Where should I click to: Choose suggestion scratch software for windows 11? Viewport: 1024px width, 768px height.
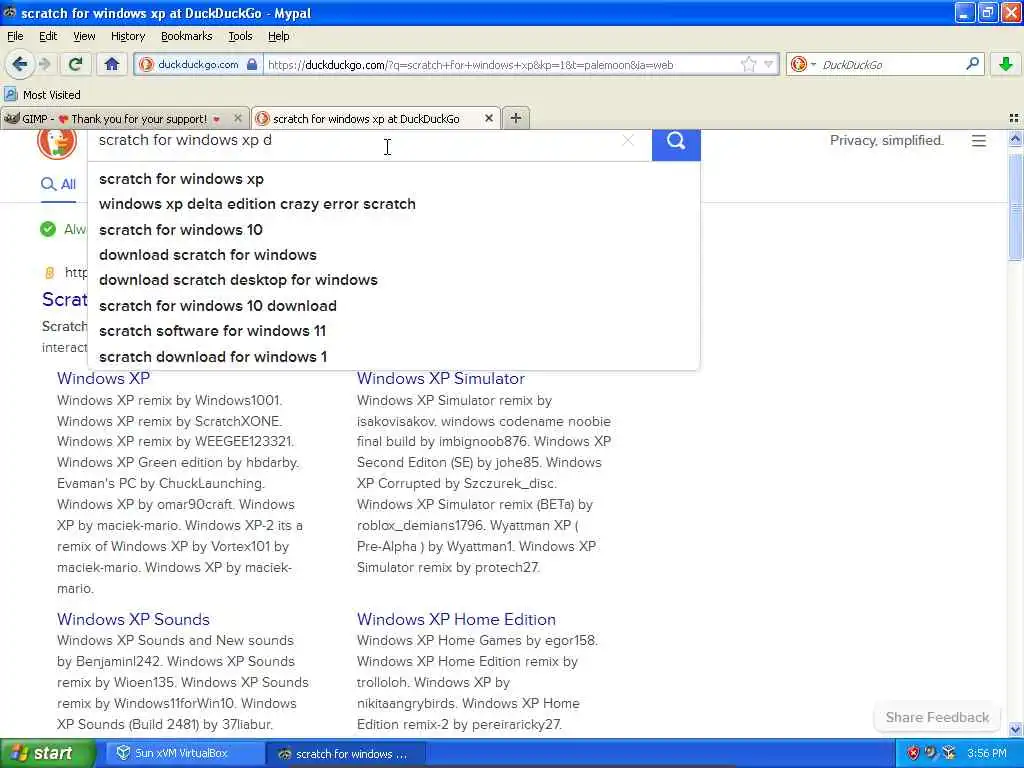[393, 331]
